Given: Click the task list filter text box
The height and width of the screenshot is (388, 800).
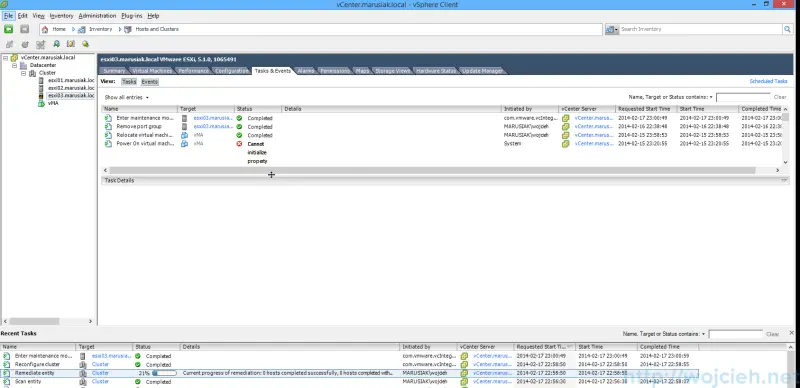Looking at the screenshot, I should point(743,97).
